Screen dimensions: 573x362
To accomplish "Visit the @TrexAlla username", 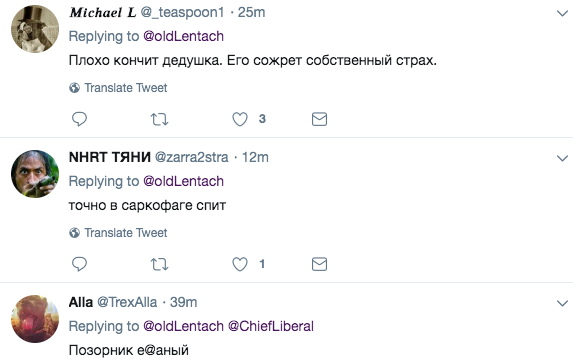I will point(127,302).
